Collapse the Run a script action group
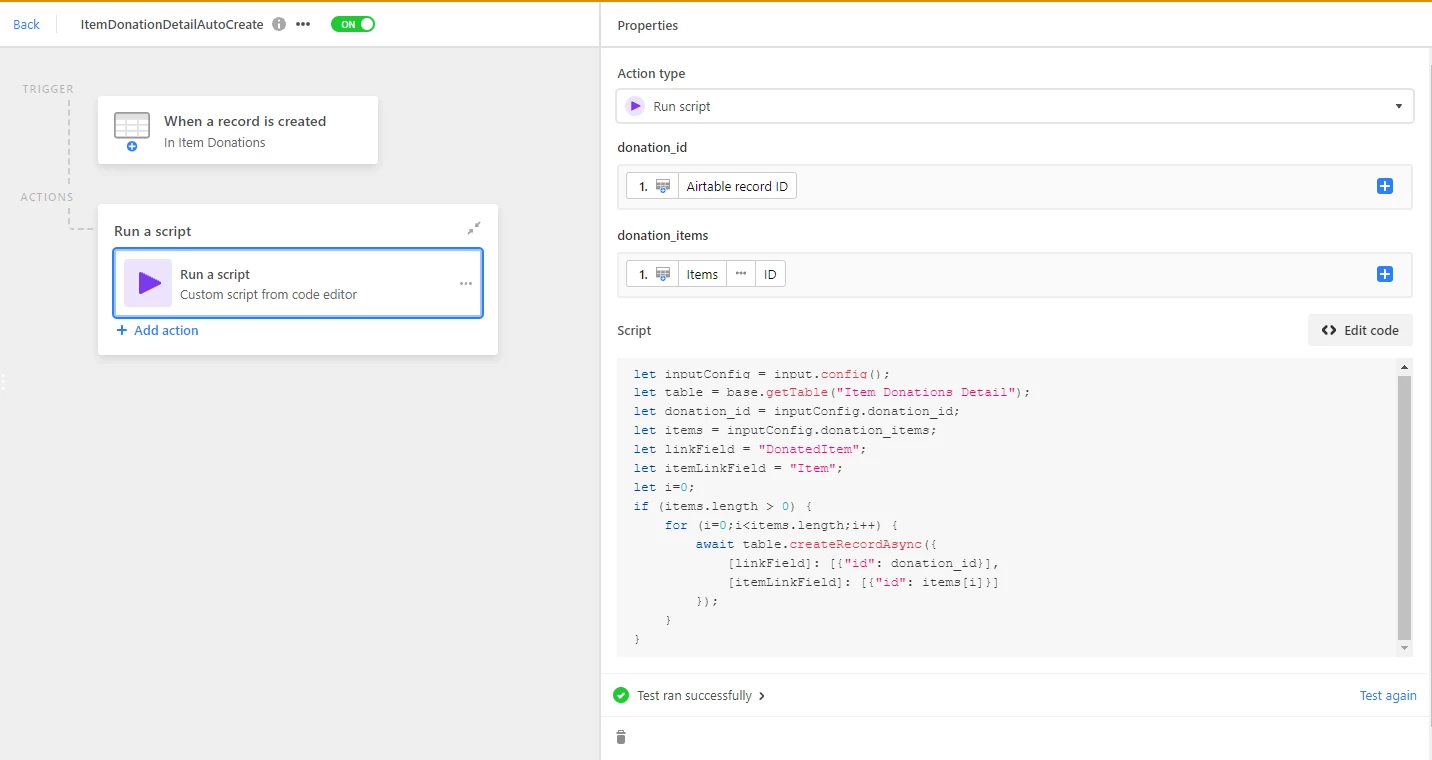The image size is (1432, 760). coord(474,229)
